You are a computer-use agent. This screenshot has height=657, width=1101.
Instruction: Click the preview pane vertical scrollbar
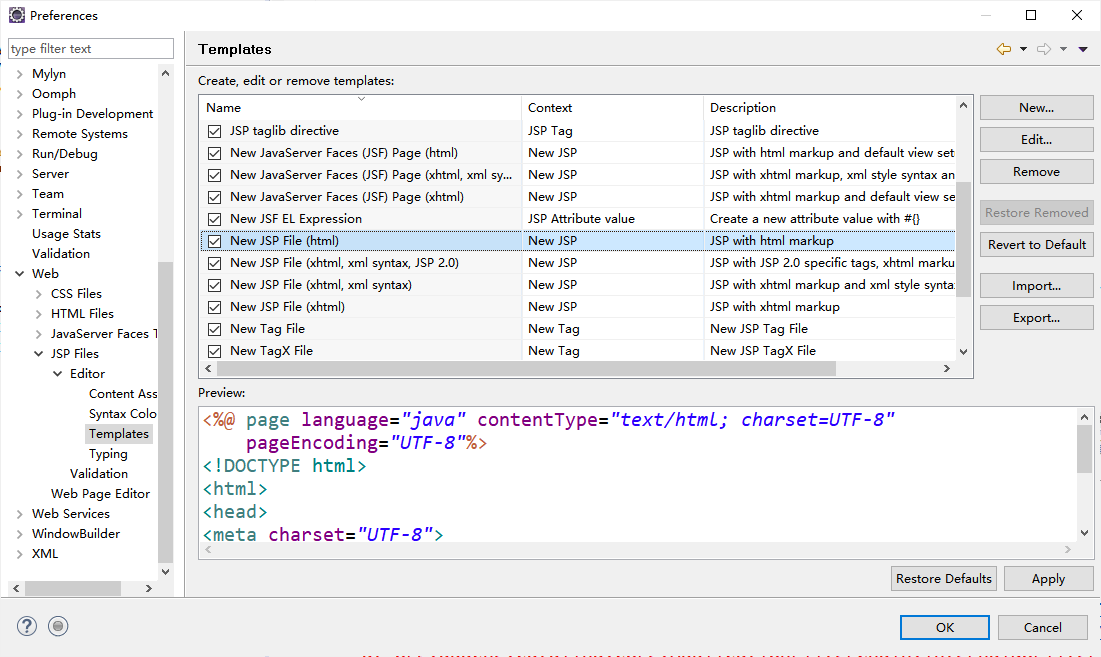pos(1084,449)
